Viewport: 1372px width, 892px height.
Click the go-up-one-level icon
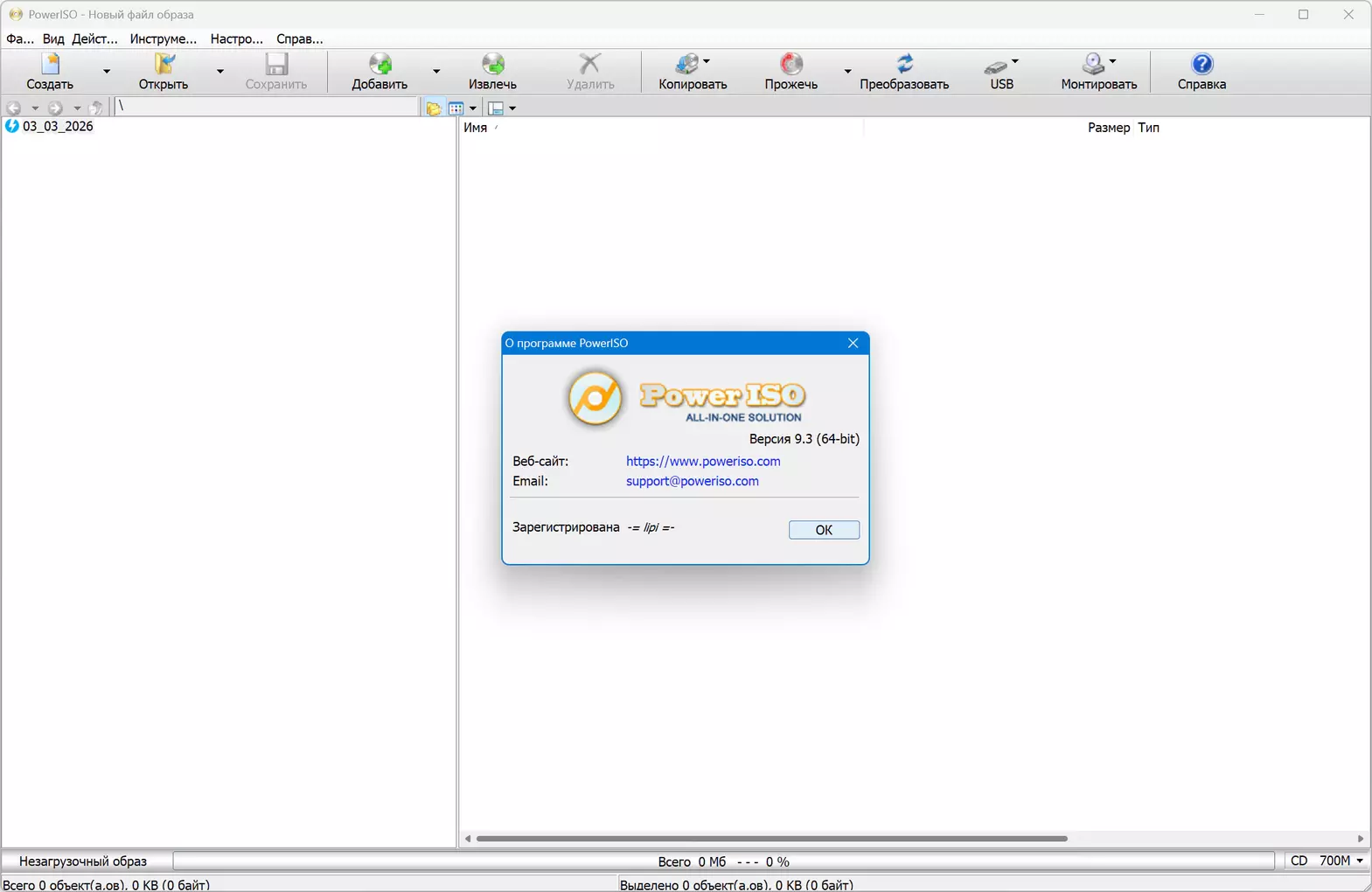[97, 108]
